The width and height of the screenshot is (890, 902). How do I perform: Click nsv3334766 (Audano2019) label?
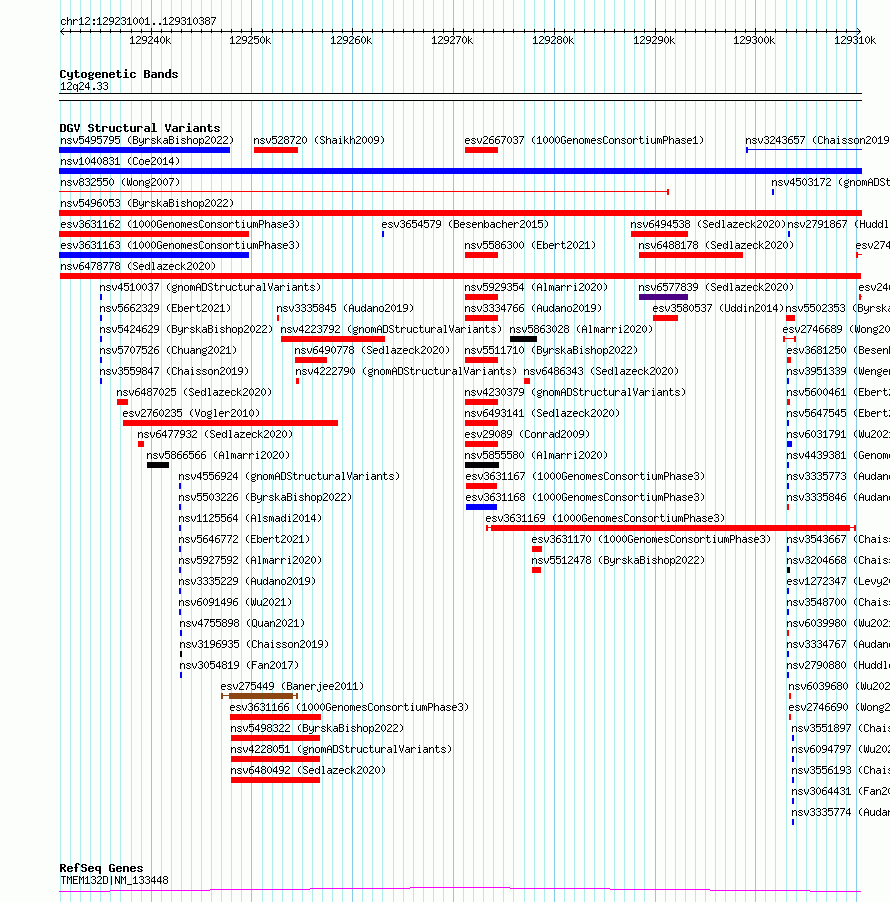533,308
